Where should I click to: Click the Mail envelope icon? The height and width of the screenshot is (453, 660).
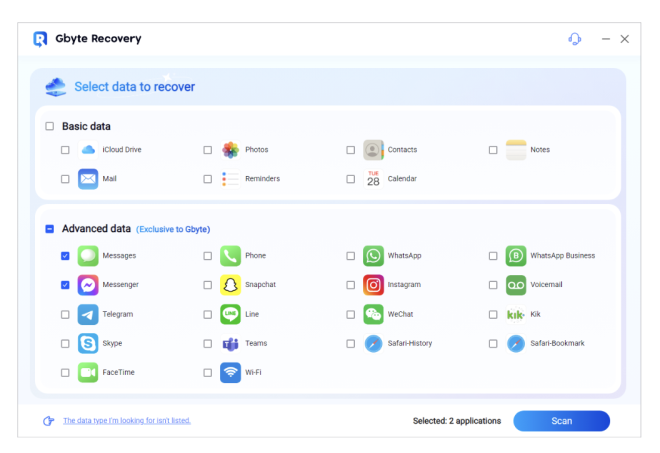click(x=88, y=179)
